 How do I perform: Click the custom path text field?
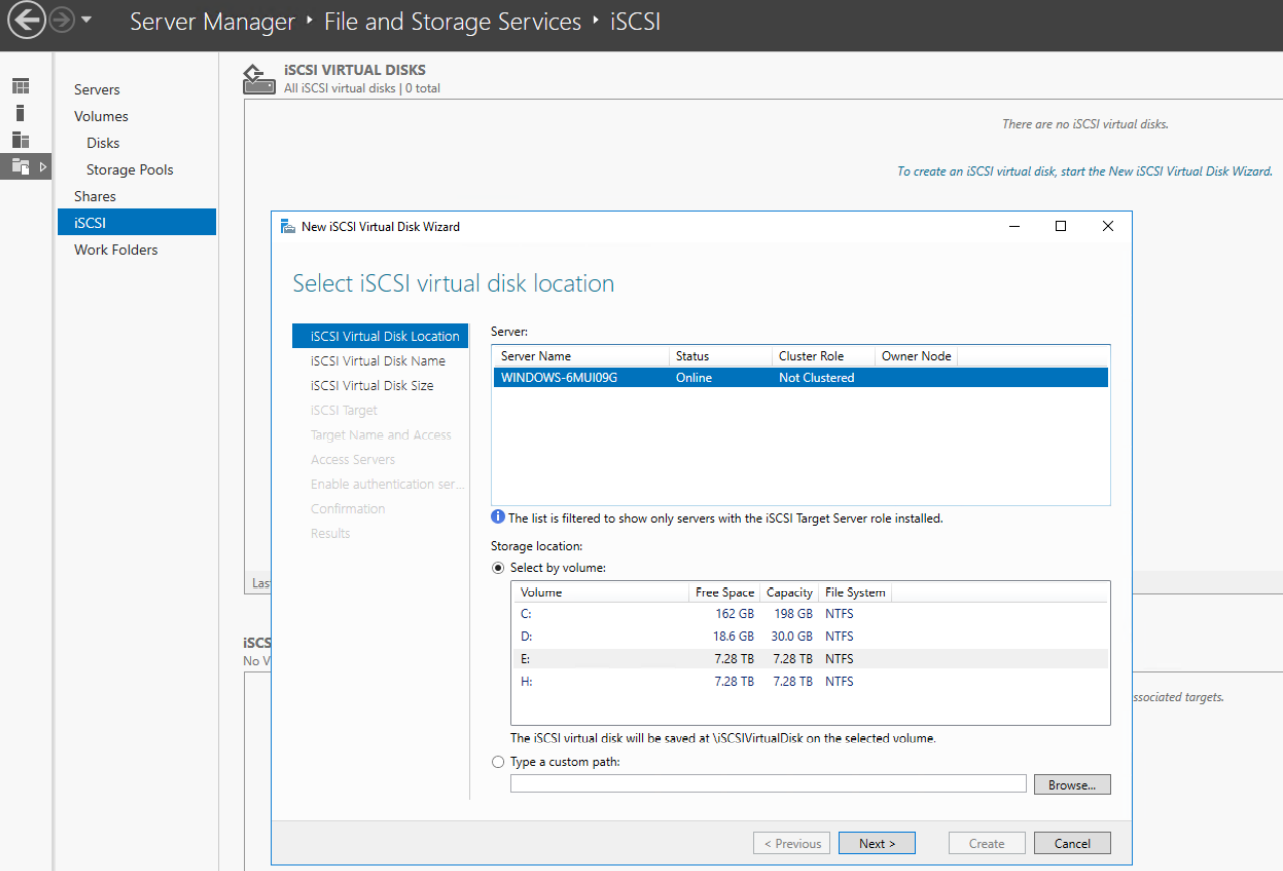[767, 784]
